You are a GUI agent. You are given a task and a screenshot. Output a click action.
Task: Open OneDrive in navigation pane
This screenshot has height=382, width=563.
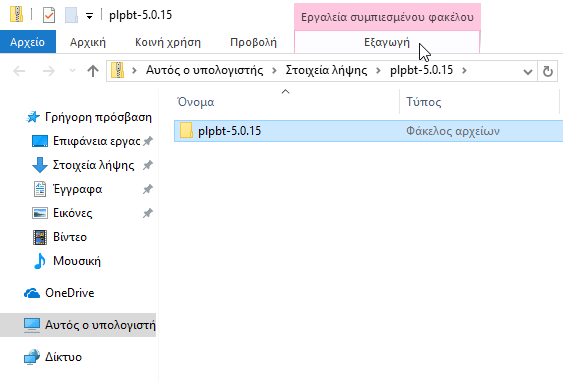tap(69, 293)
